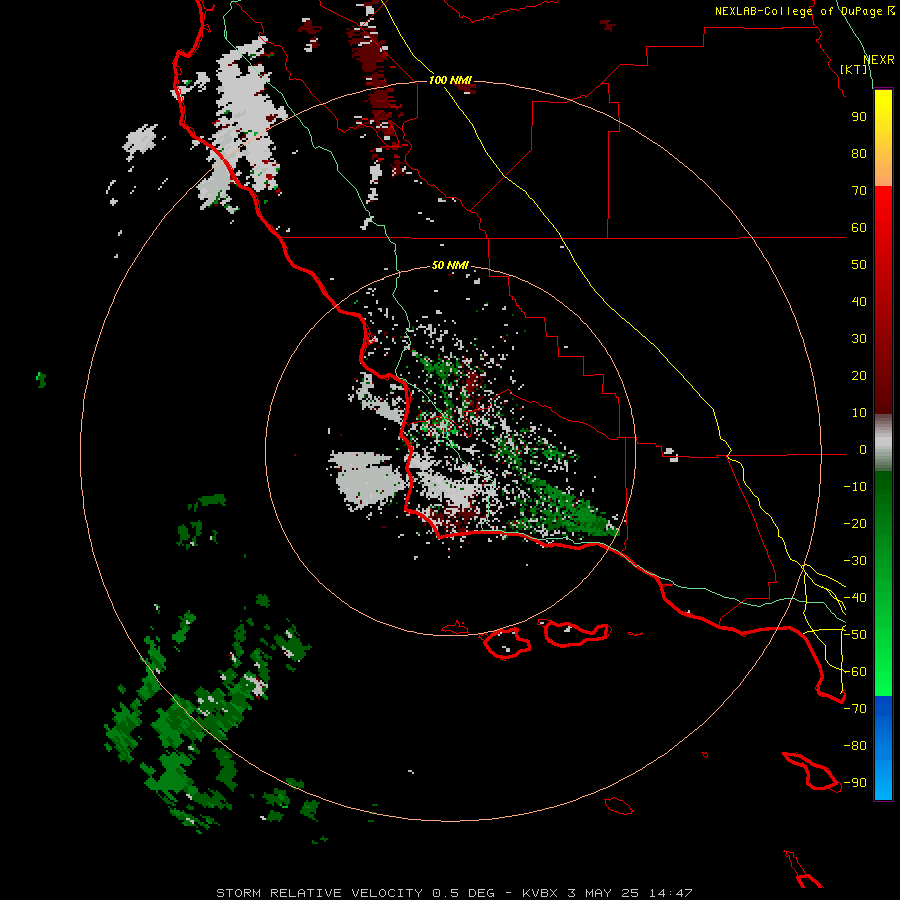
Task: Click the -80 value on velocity scale
Action: pyautogui.click(x=855, y=746)
